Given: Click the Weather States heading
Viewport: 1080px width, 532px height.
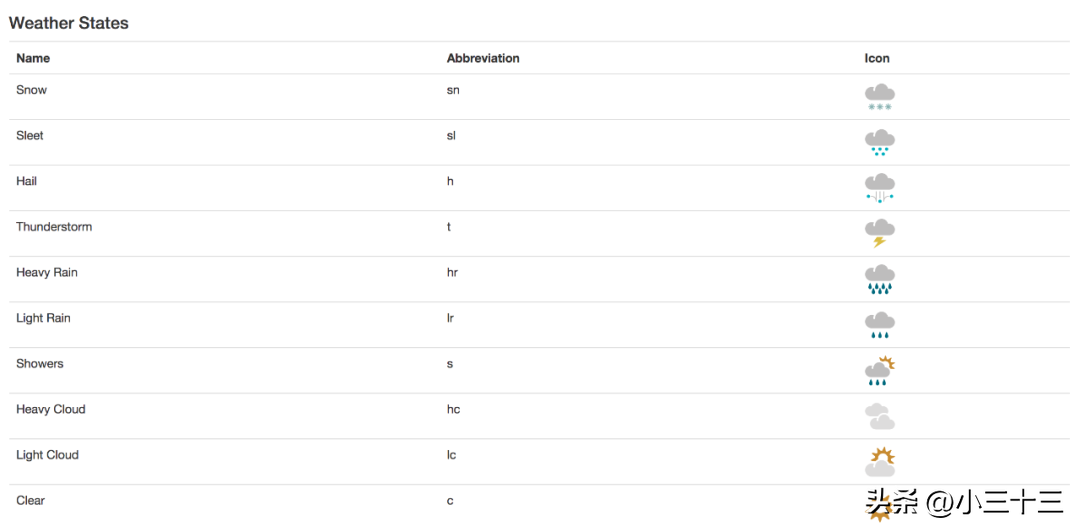Looking at the screenshot, I should 68,23.
